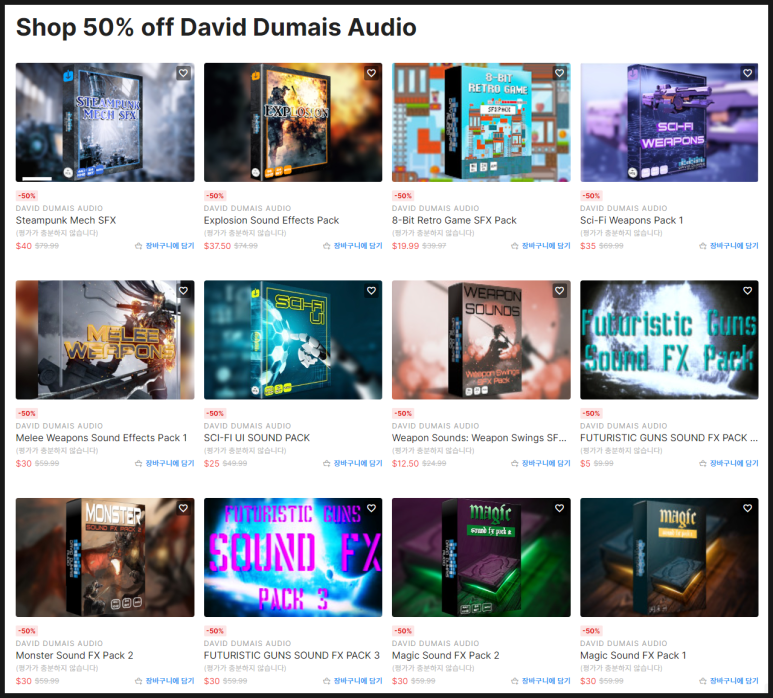773x698 pixels.
Task: Favorite Explosion Sound Effects Pack heart icon
Action: pos(371,73)
